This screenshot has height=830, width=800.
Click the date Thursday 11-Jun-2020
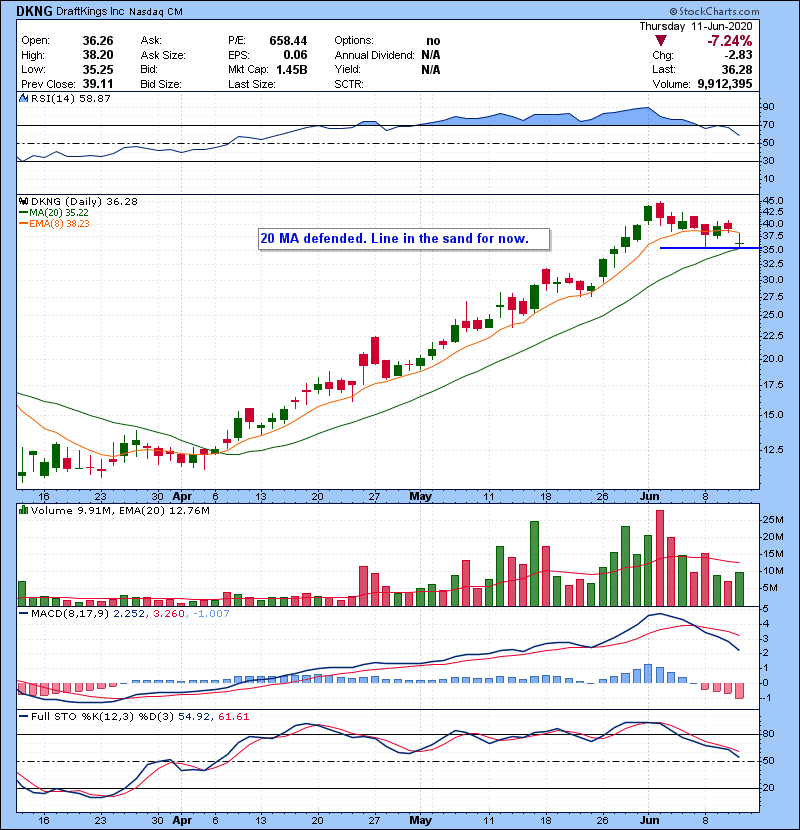click(x=696, y=26)
